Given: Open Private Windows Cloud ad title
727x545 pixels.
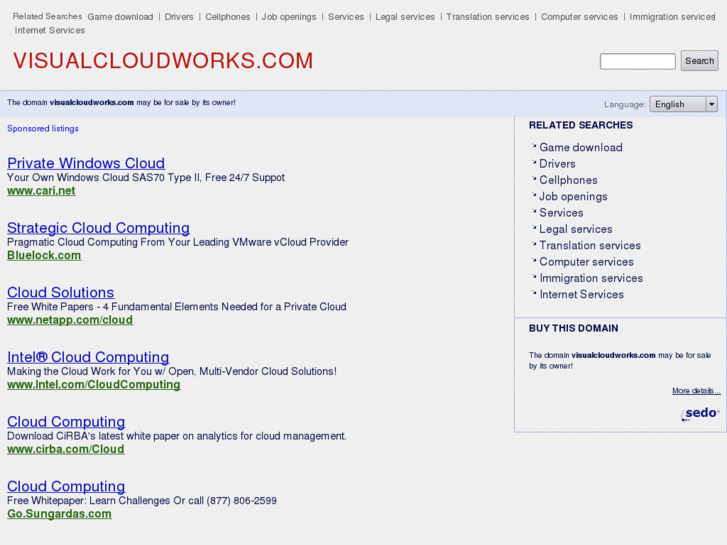Looking at the screenshot, I should 86,163.
